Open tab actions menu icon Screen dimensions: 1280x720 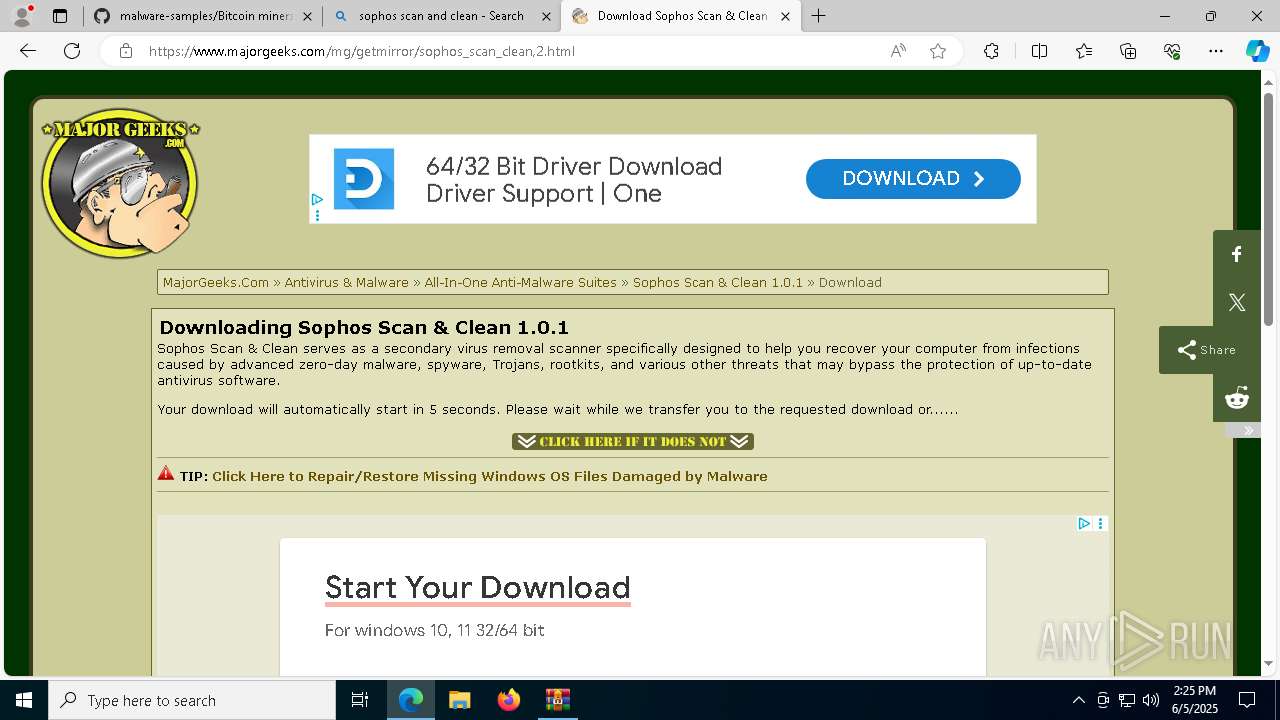60,16
